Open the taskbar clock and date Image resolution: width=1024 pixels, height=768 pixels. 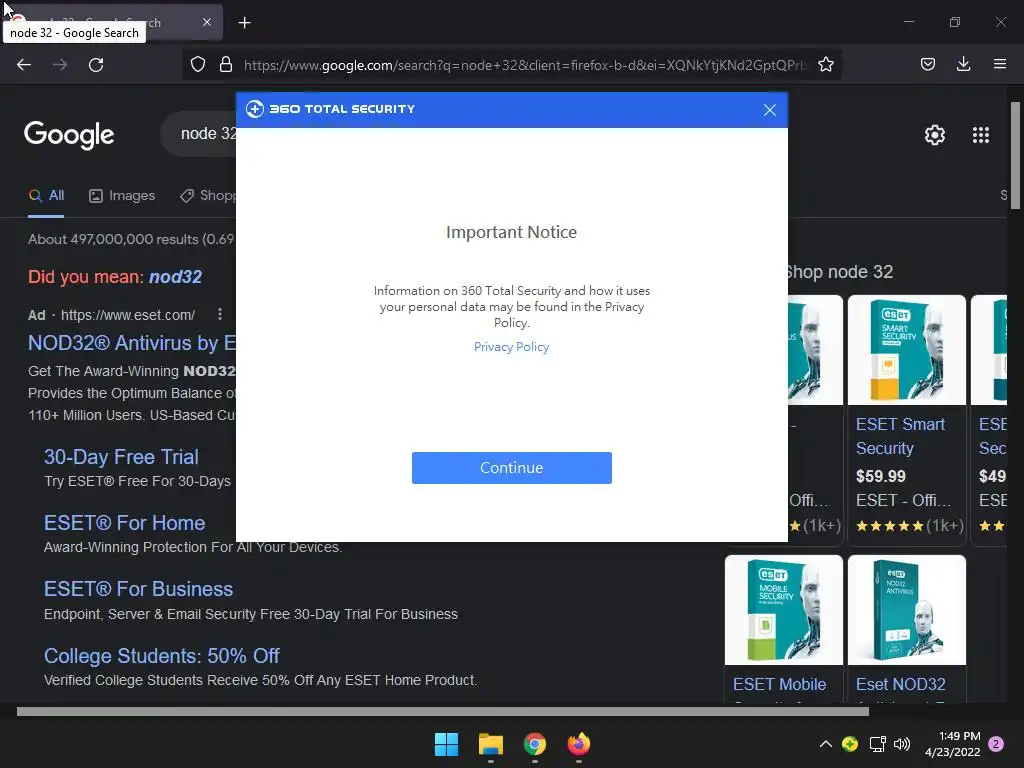pos(953,744)
